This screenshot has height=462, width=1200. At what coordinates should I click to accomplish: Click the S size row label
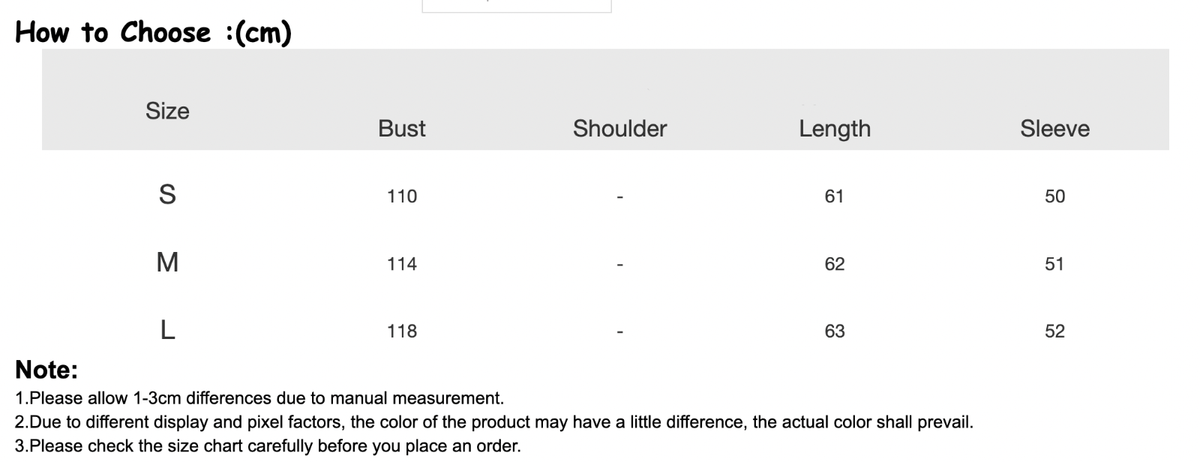[167, 196]
